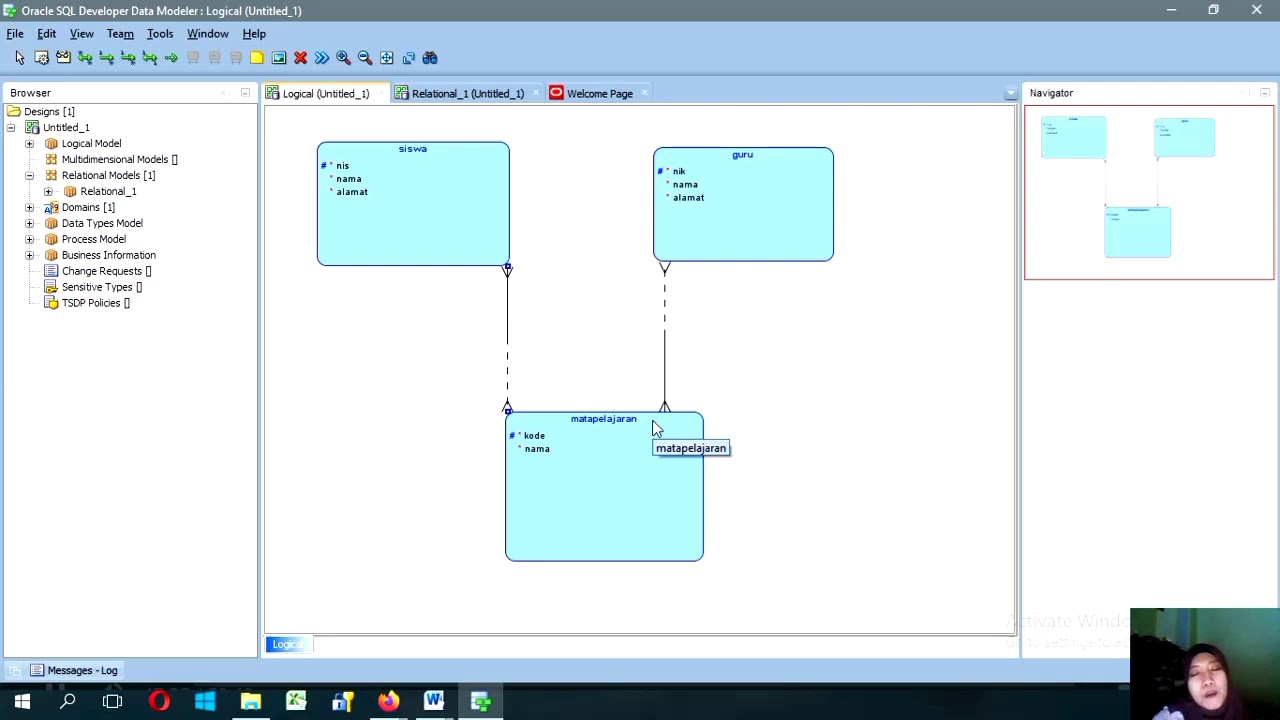Click the Fit Screen toolbar icon
Viewport: 1280px width, 720px height.
point(387,58)
